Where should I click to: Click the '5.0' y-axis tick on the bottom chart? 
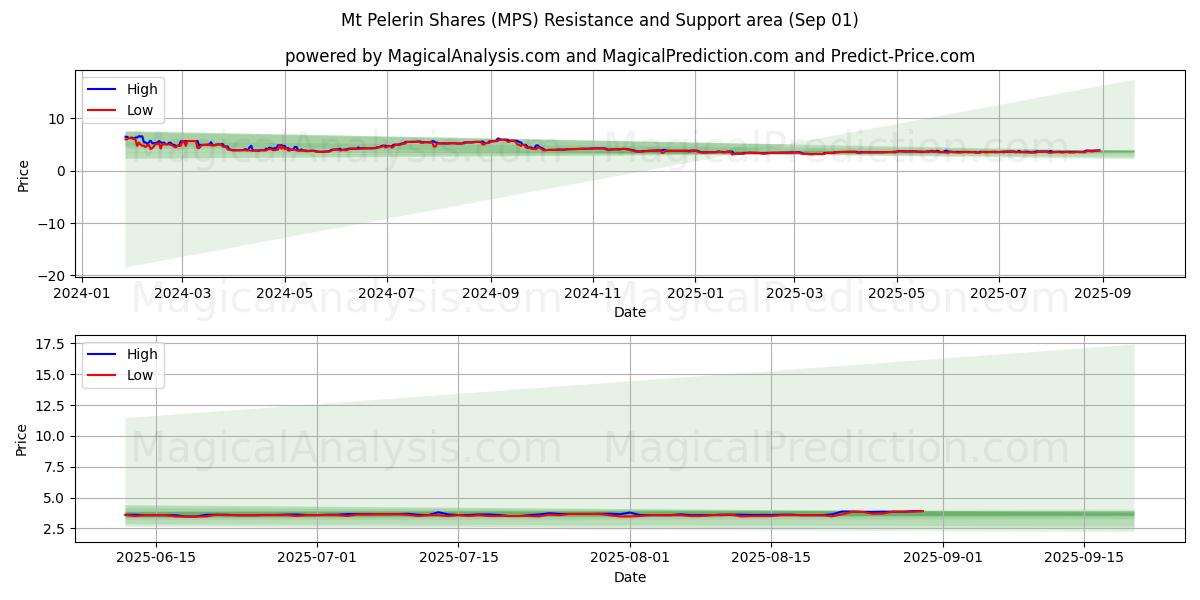click(x=55, y=498)
